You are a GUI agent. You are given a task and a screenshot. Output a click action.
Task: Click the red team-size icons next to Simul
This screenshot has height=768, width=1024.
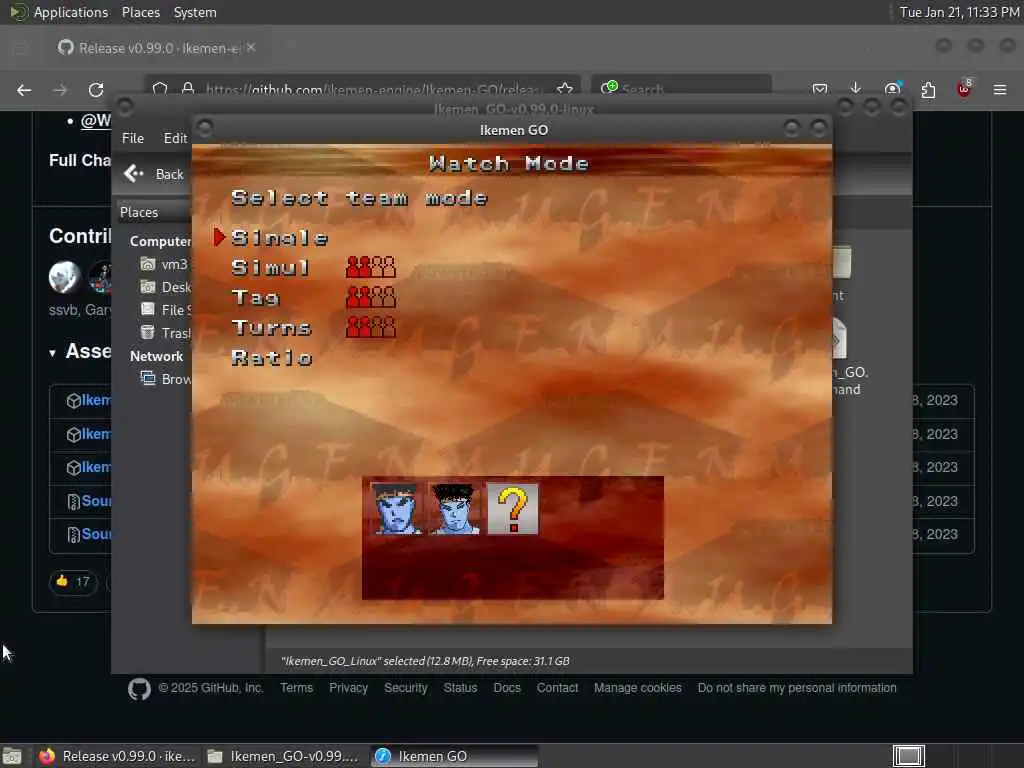370,266
